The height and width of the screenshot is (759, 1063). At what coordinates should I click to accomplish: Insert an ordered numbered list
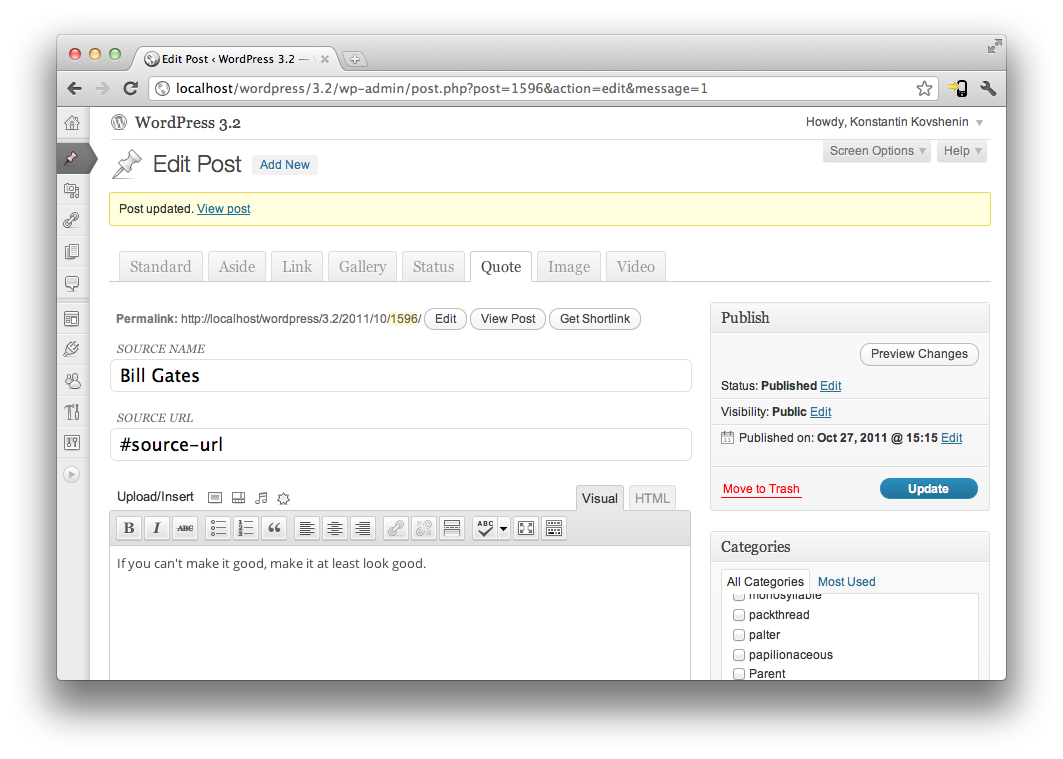click(x=246, y=528)
